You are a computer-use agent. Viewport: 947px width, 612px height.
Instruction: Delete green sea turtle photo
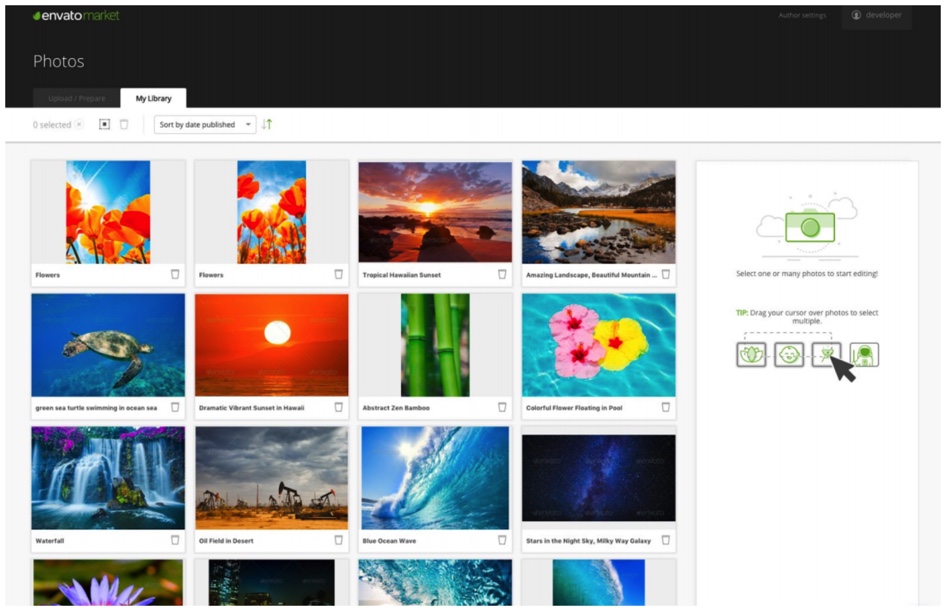175,407
